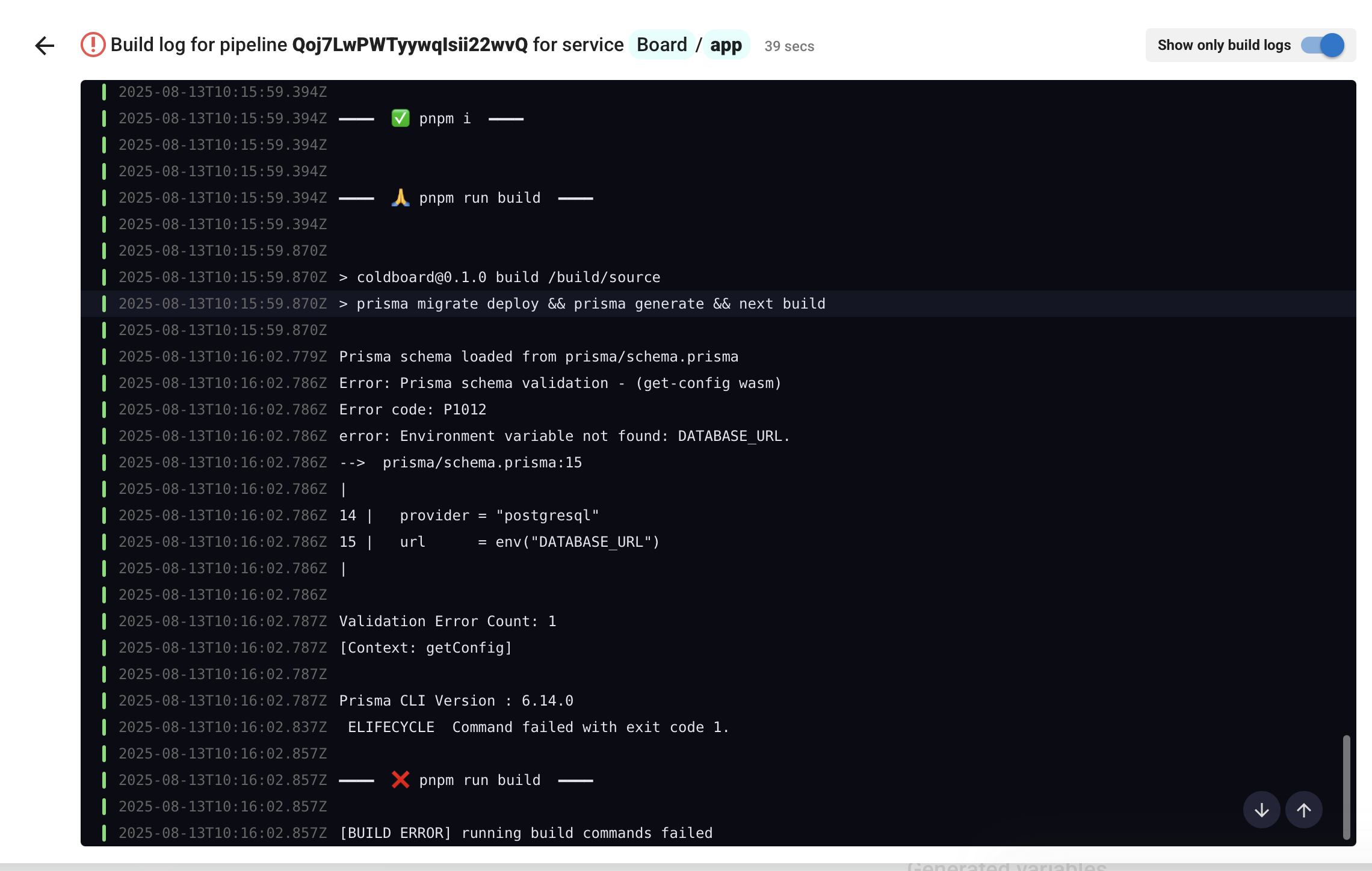Click the red X next to pnpm run build
The image size is (1372, 871).
pyautogui.click(x=400, y=780)
